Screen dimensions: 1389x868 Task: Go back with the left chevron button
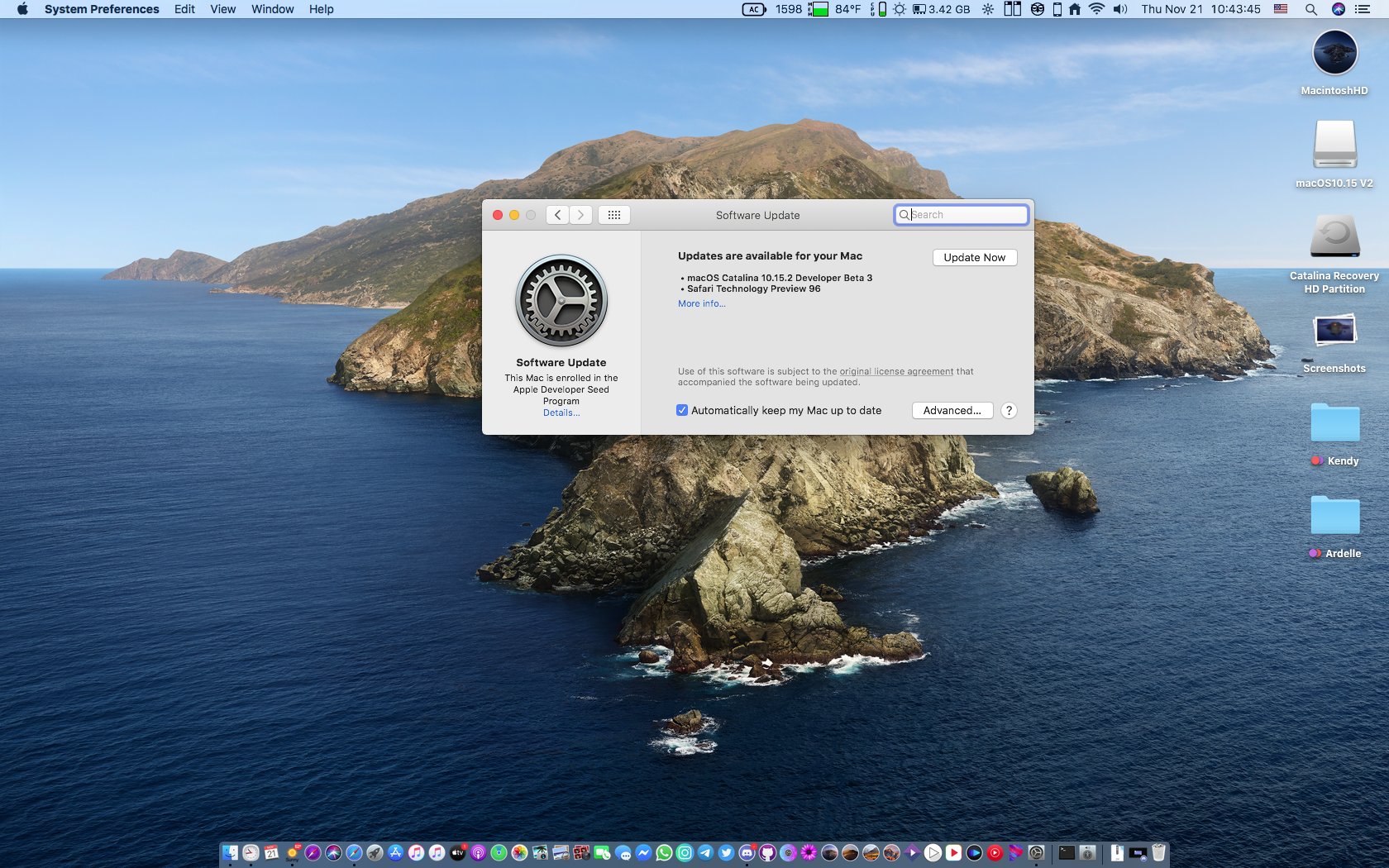pyautogui.click(x=558, y=215)
